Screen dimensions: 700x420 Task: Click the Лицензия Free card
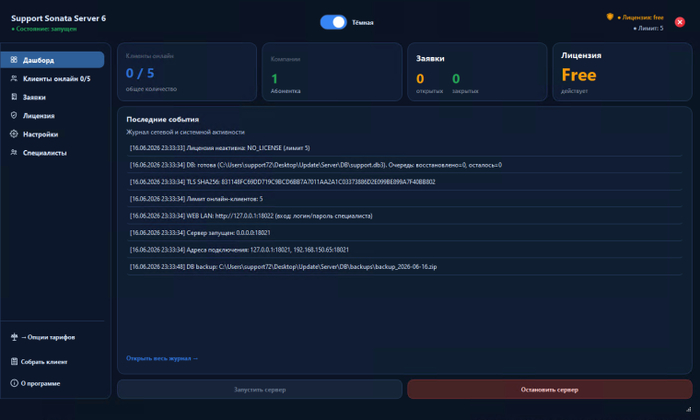(x=622, y=72)
